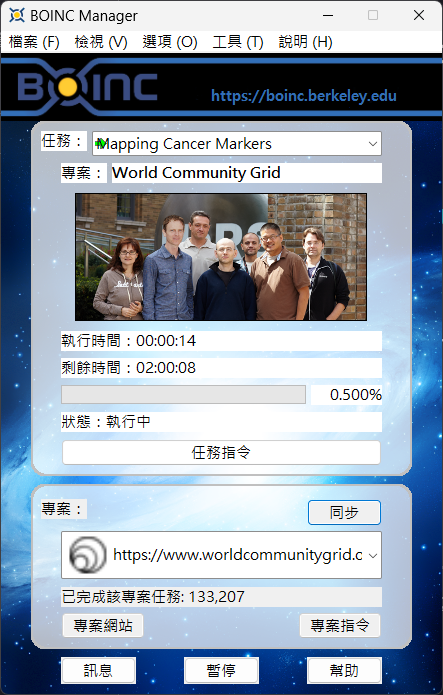
Task: Click the 任務指令 button
Action: 221,453
